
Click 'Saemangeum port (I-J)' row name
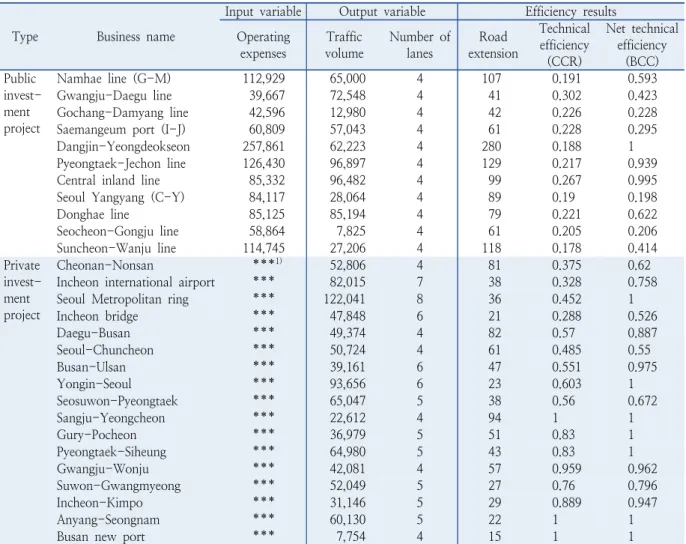click(x=121, y=130)
